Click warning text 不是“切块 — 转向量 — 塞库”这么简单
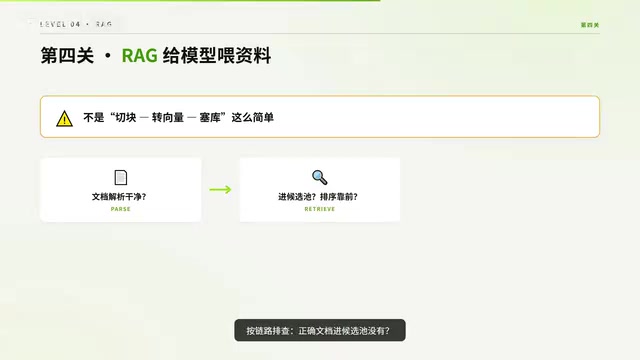 (178, 118)
